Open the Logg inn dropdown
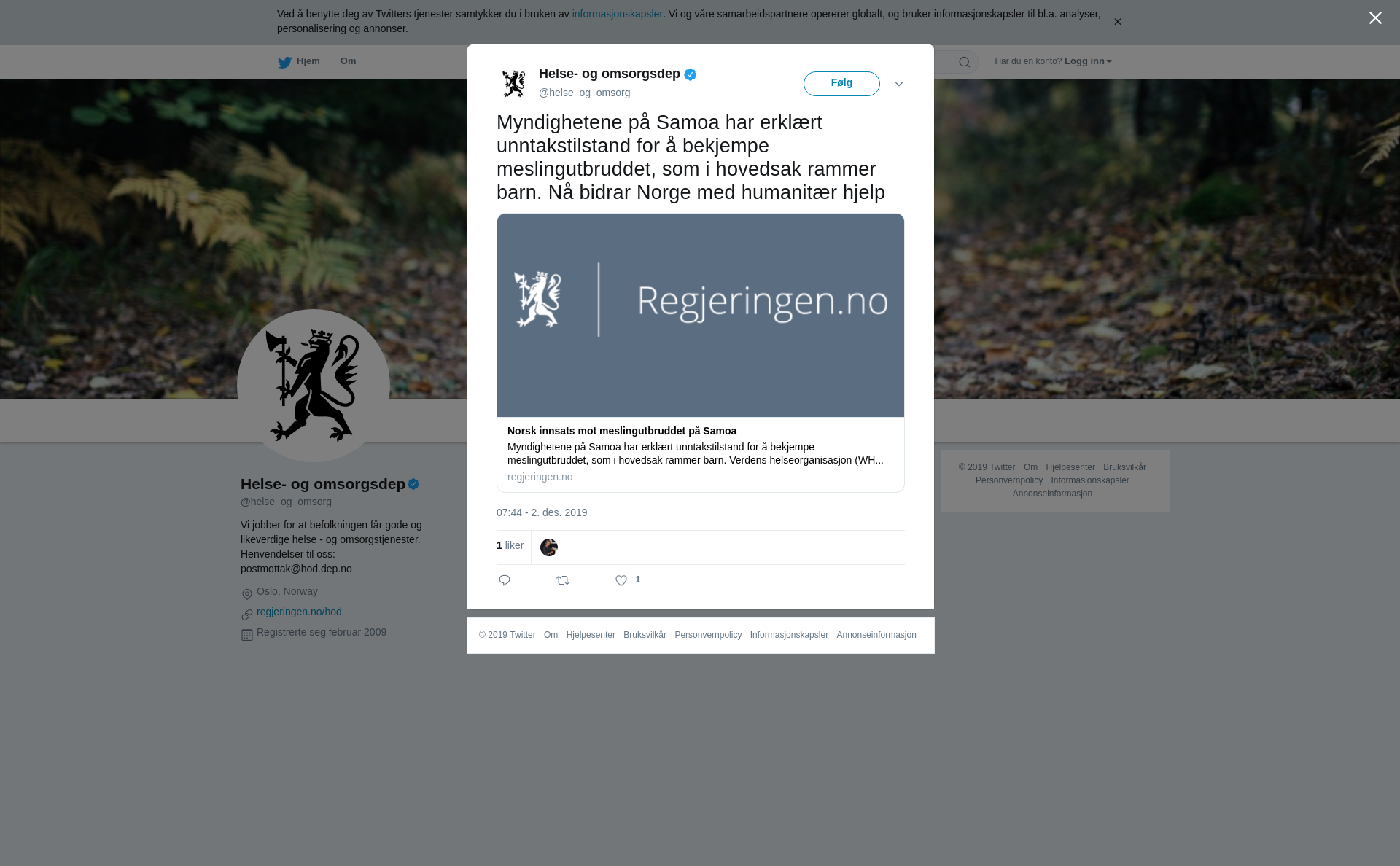The image size is (1400, 866). [x=1088, y=61]
